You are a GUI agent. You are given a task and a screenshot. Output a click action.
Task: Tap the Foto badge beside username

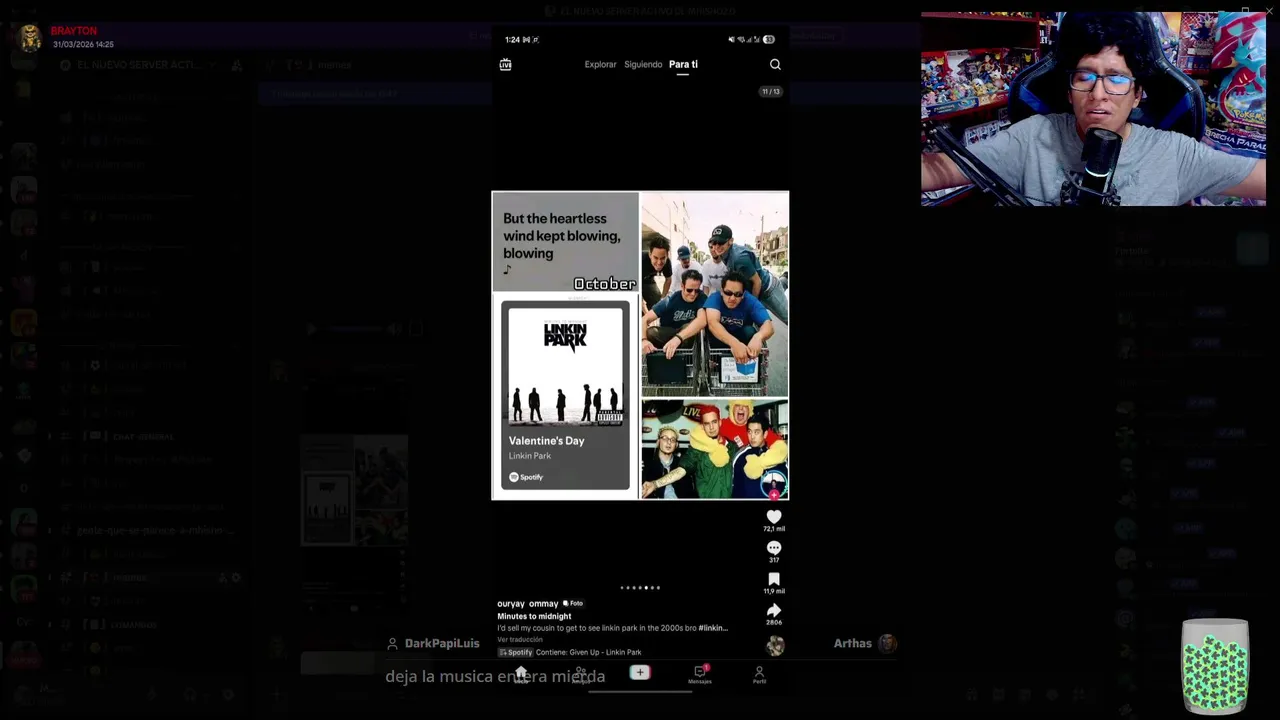click(x=573, y=603)
